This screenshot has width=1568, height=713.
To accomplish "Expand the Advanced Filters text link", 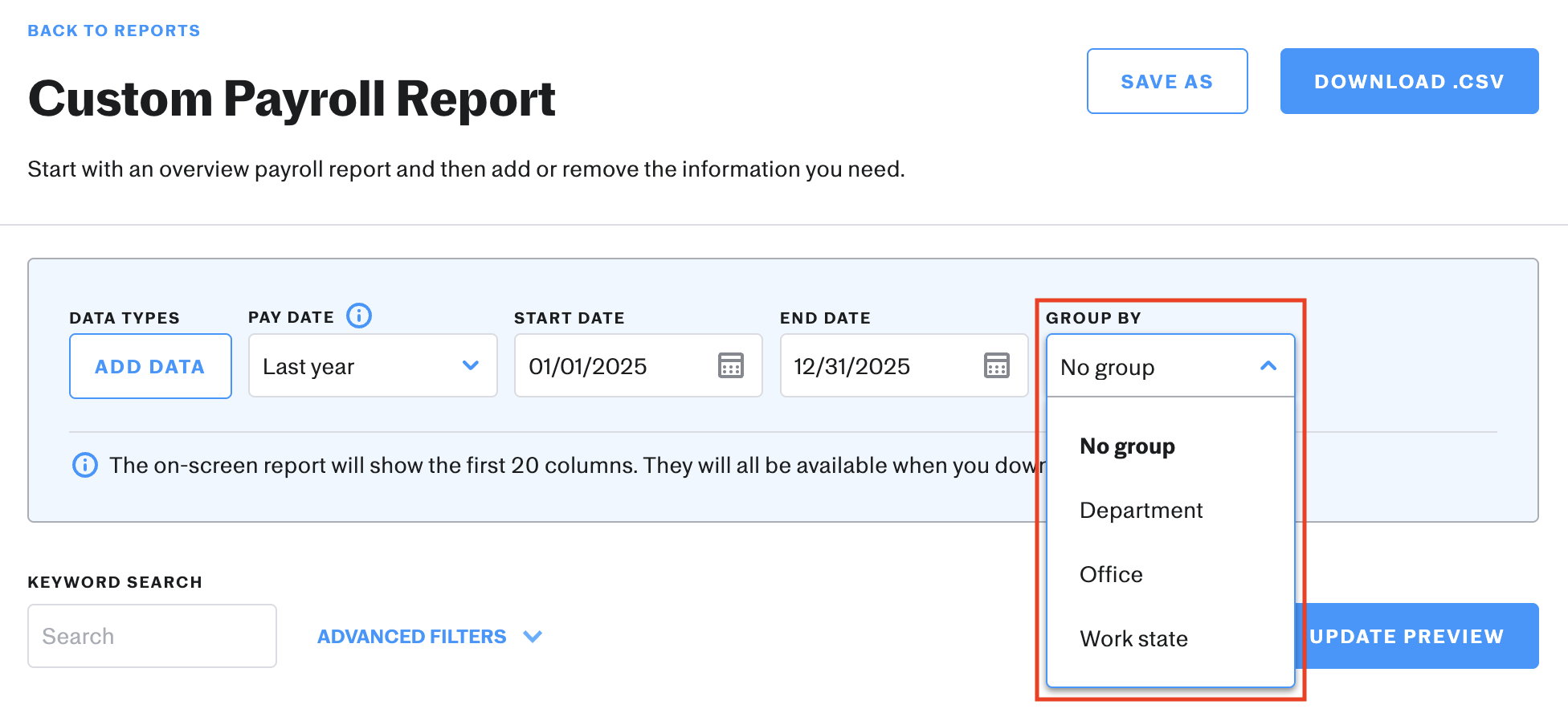I will click(411, 637).
